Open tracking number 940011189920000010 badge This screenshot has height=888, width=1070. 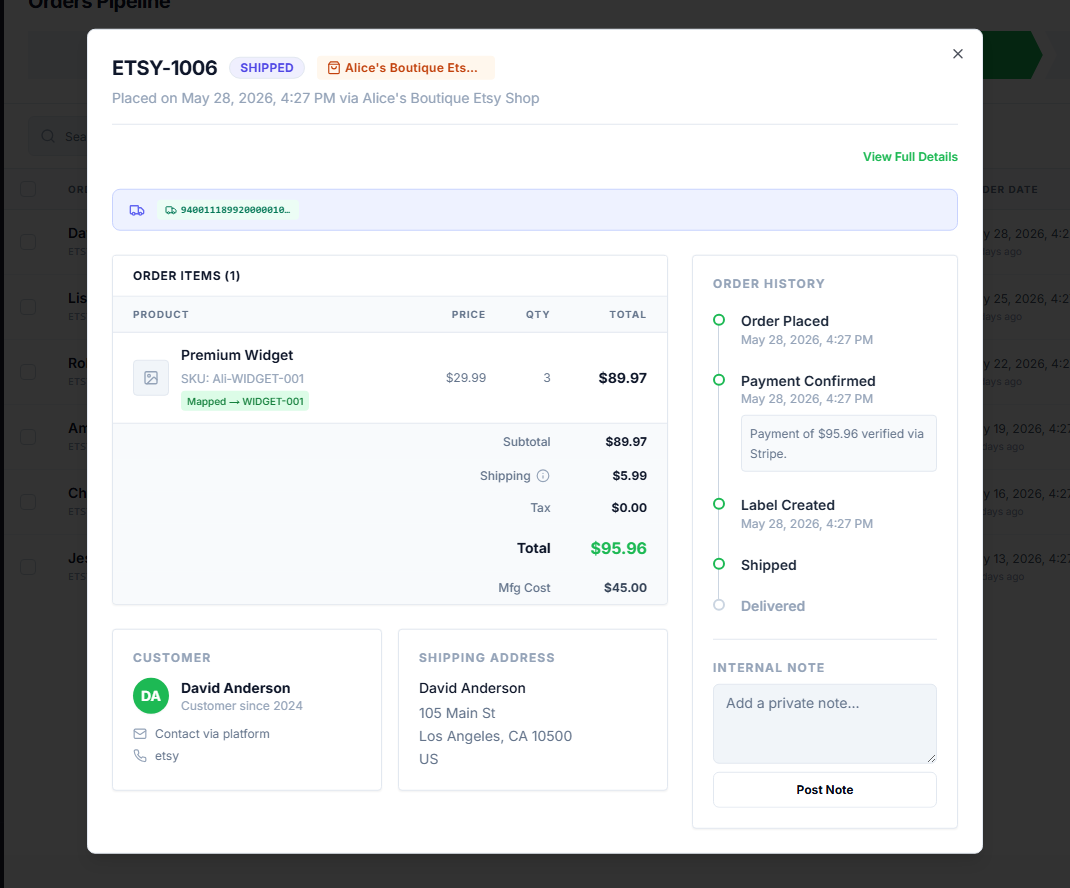tap(228, 210)
